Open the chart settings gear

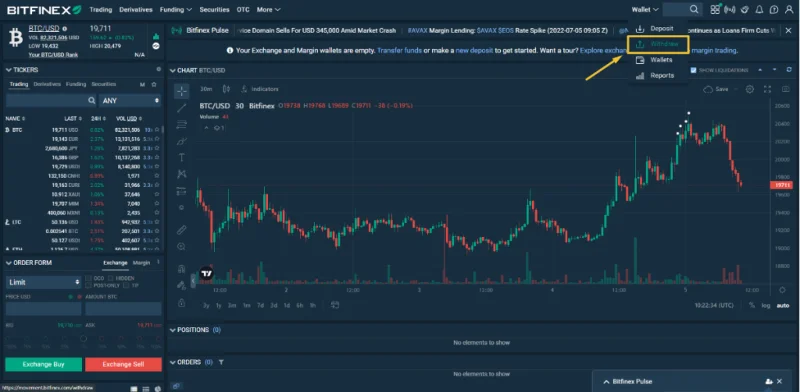[749, 89]
